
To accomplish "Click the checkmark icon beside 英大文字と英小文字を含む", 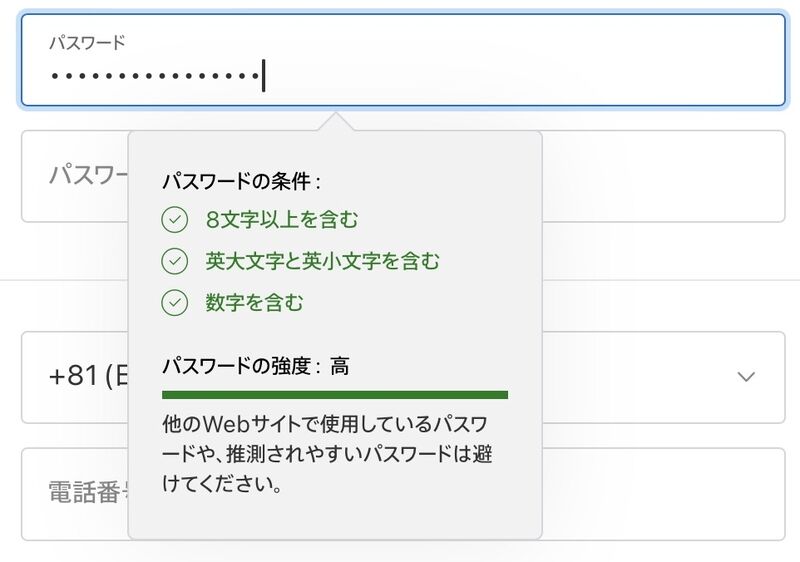I will pos(174,261).
